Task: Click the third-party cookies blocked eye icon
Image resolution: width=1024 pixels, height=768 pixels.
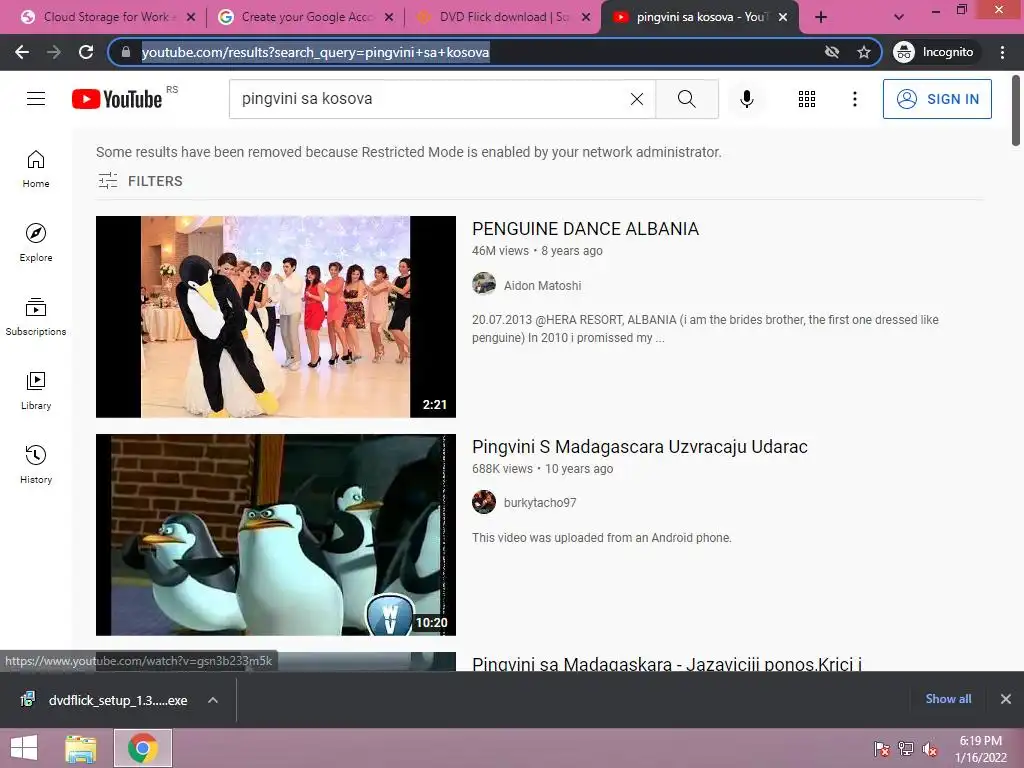Action: [x=831, y=52]
